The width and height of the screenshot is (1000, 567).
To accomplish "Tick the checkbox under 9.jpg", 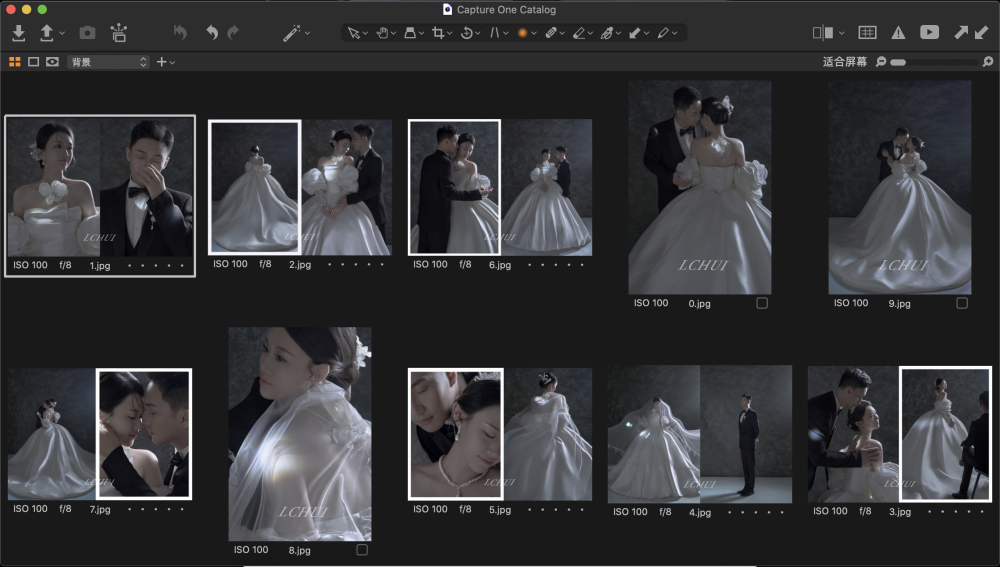I will [962, 303].
